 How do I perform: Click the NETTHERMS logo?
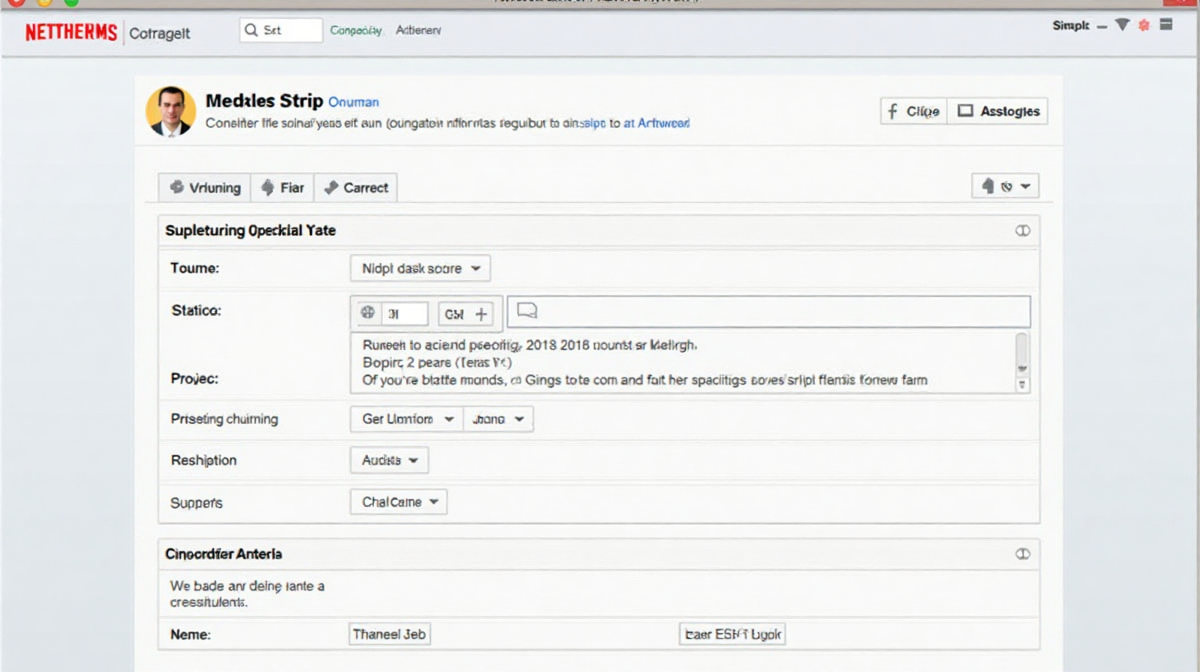(x=71, y=33)
